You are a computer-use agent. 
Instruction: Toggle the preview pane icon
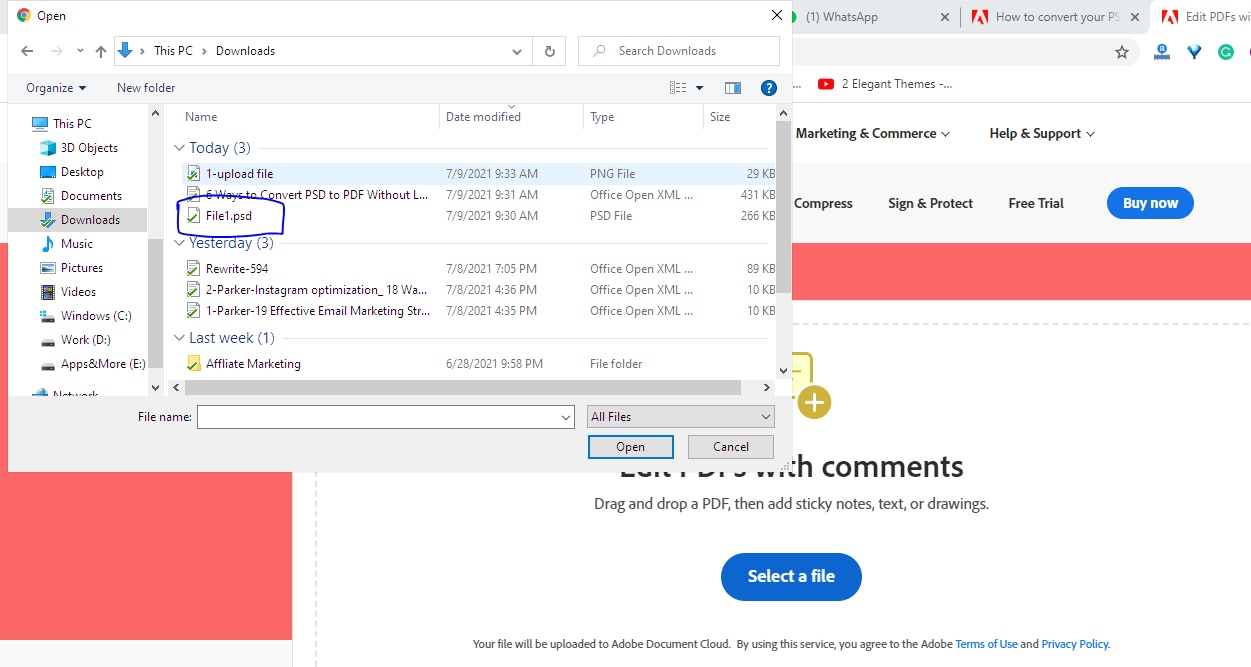(733, 88)
